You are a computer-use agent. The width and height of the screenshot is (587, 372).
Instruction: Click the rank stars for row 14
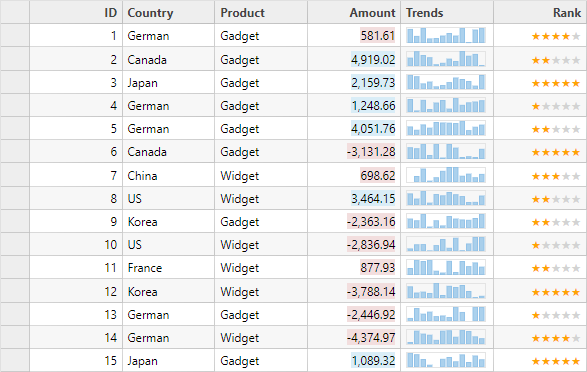click(x=556, y=338)
